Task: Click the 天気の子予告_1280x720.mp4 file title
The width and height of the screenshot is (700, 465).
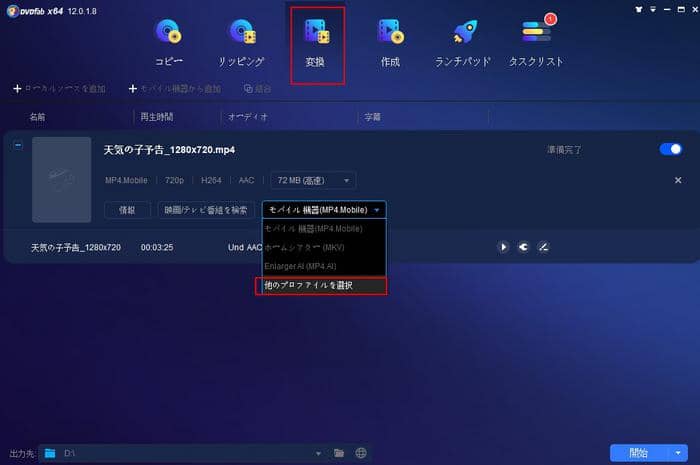Action: [x=169, y=150]
